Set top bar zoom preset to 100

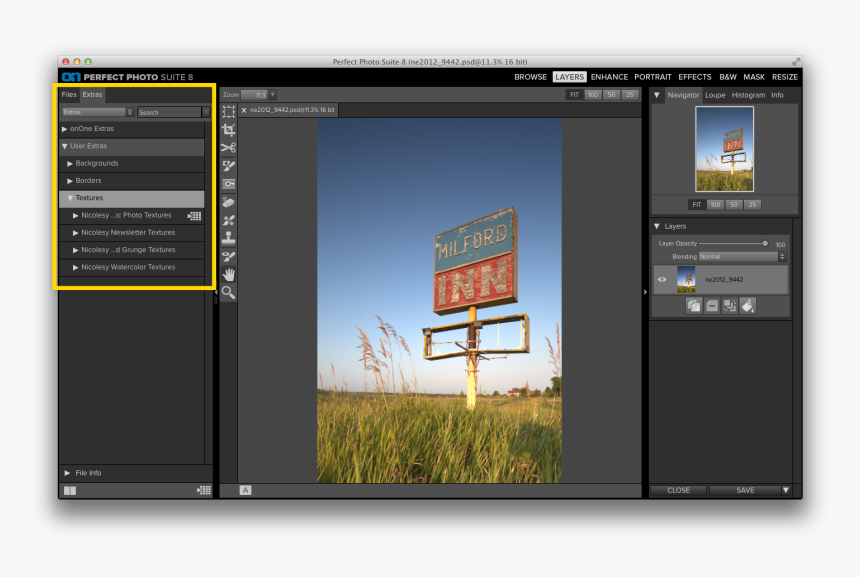pos(592,95)
